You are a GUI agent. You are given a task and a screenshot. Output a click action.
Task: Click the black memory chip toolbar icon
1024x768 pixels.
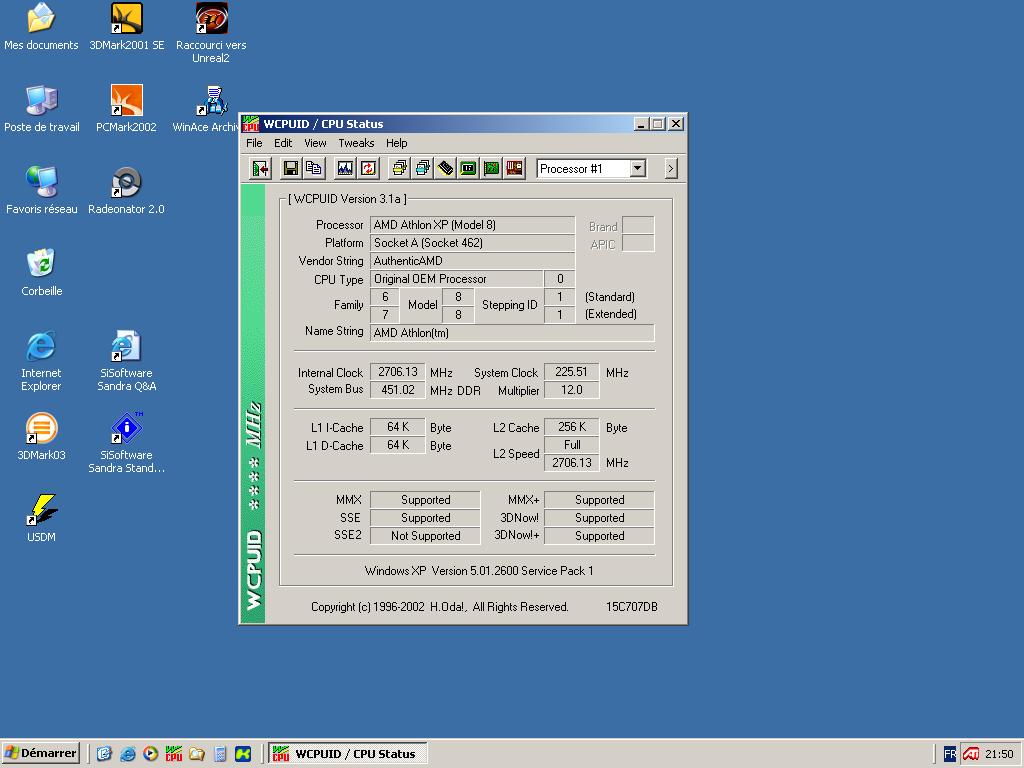[445, 168]
